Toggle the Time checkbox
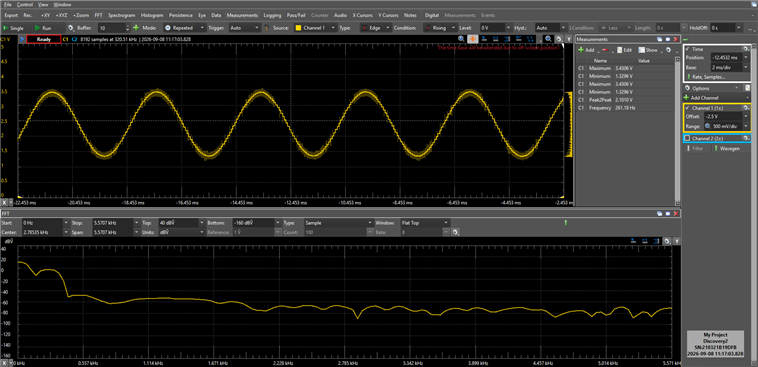758x367 pixels. pyautogui.click(x=687, y=49)
